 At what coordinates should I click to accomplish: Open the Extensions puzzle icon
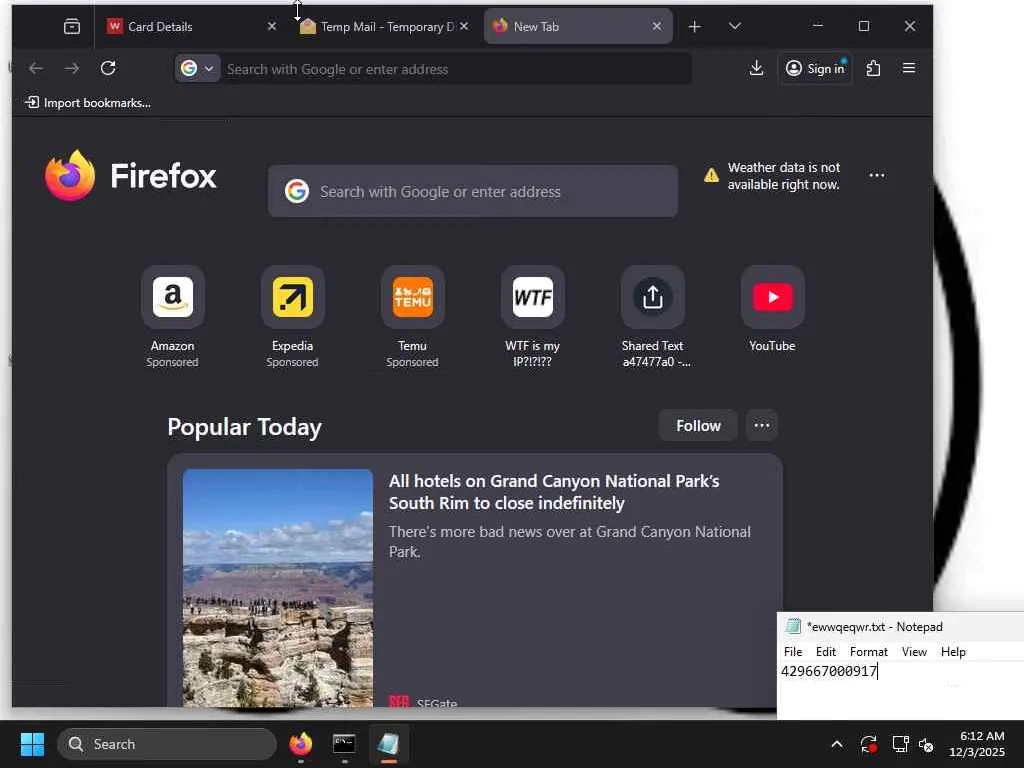(x=873, y=68)
